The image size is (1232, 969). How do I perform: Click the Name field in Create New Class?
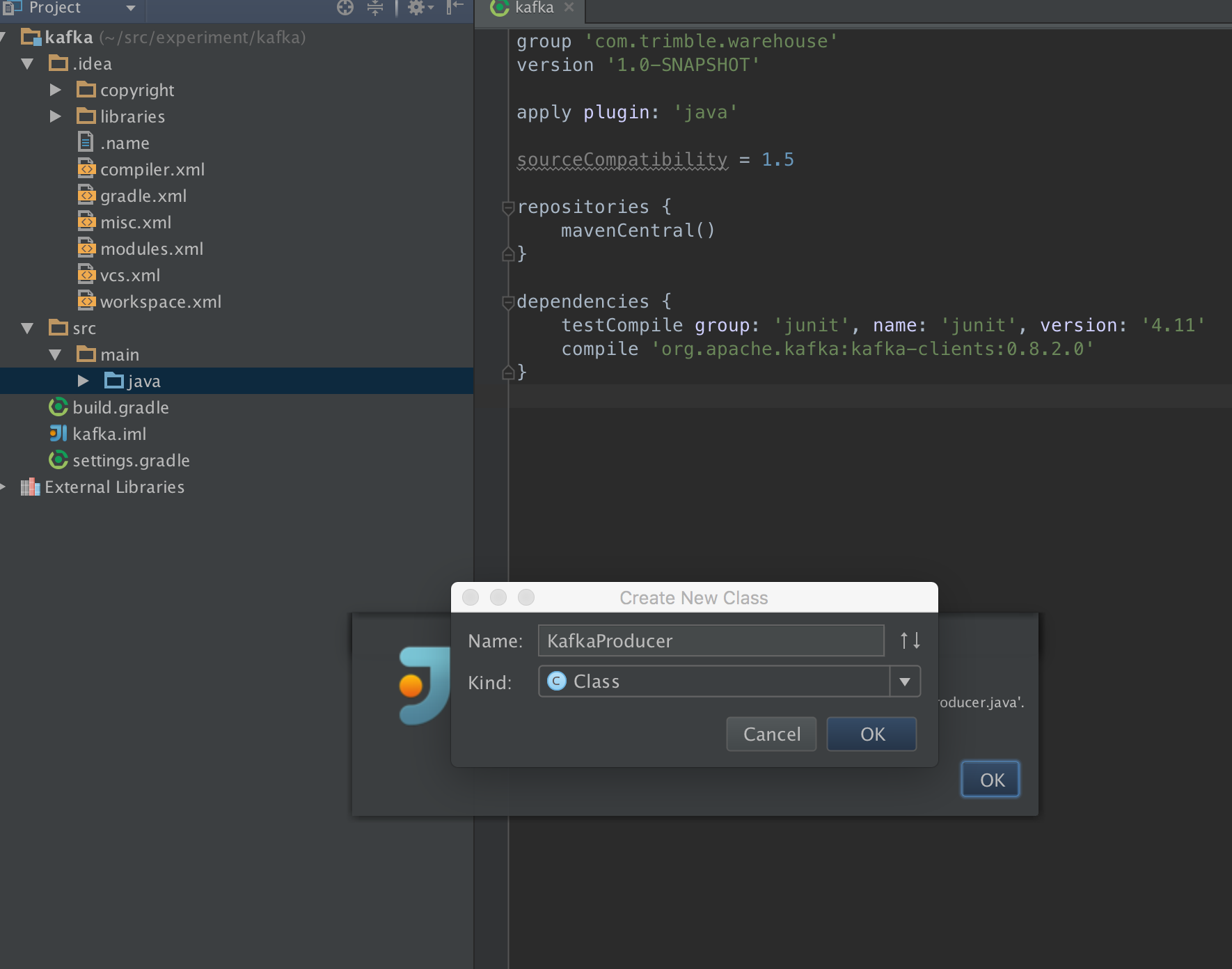[x=711, y=640]
